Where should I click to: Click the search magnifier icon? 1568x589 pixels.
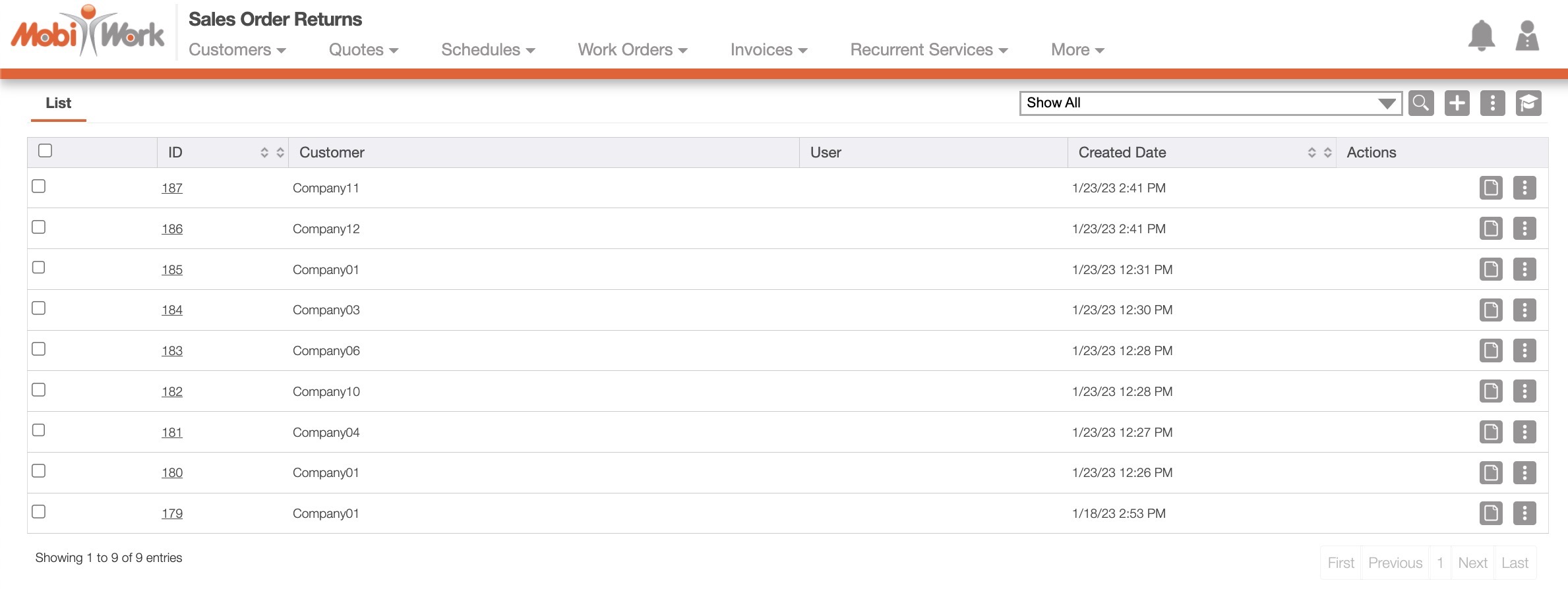pos(1421,103)
